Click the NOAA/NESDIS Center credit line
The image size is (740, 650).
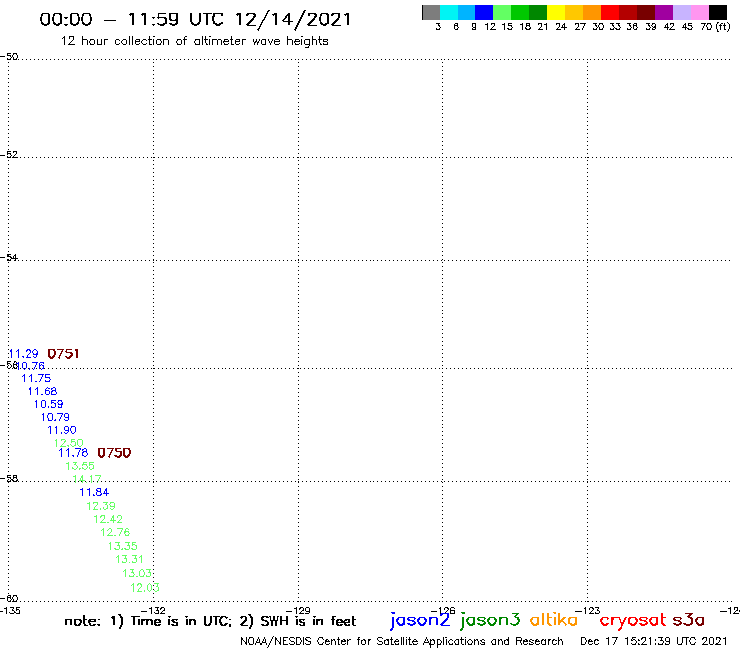[402, 642]
